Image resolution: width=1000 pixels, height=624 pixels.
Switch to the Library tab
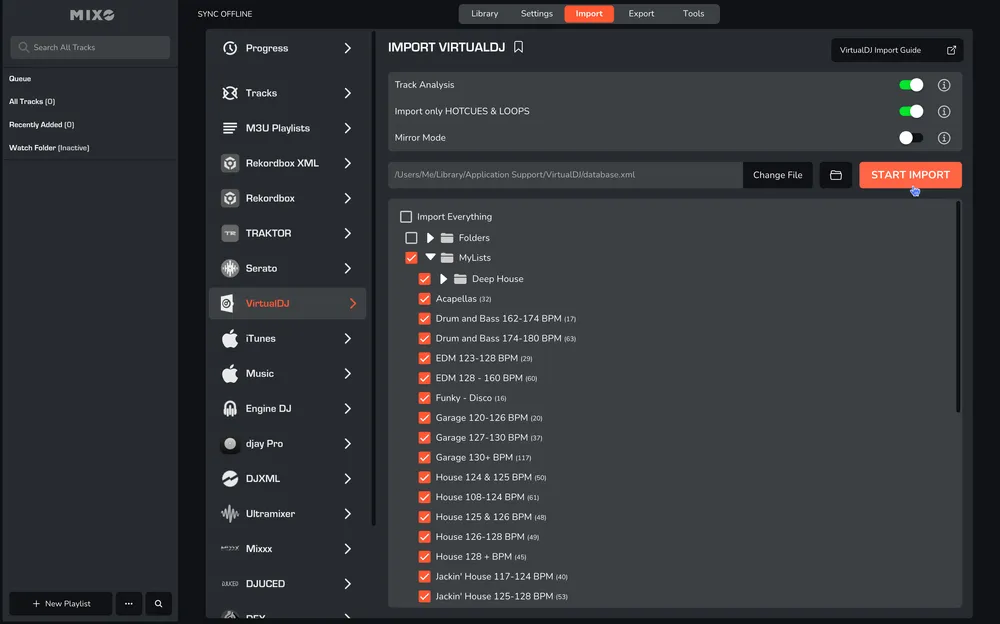[x=485, y=13]
